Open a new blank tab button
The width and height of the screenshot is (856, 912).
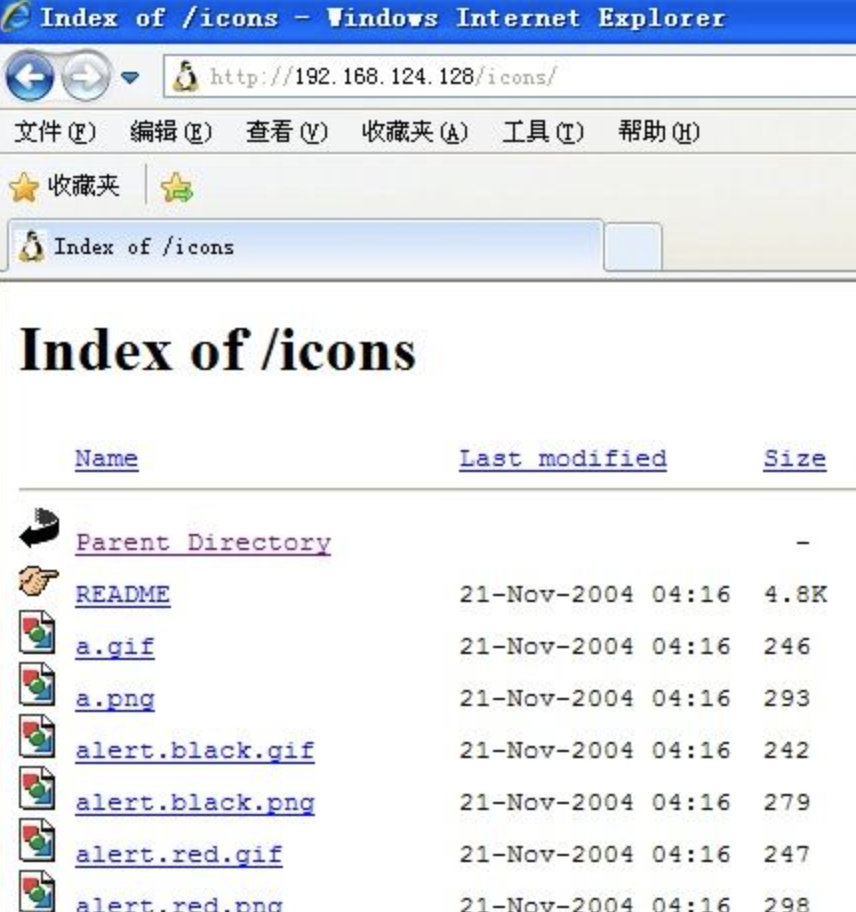[633, 248]
